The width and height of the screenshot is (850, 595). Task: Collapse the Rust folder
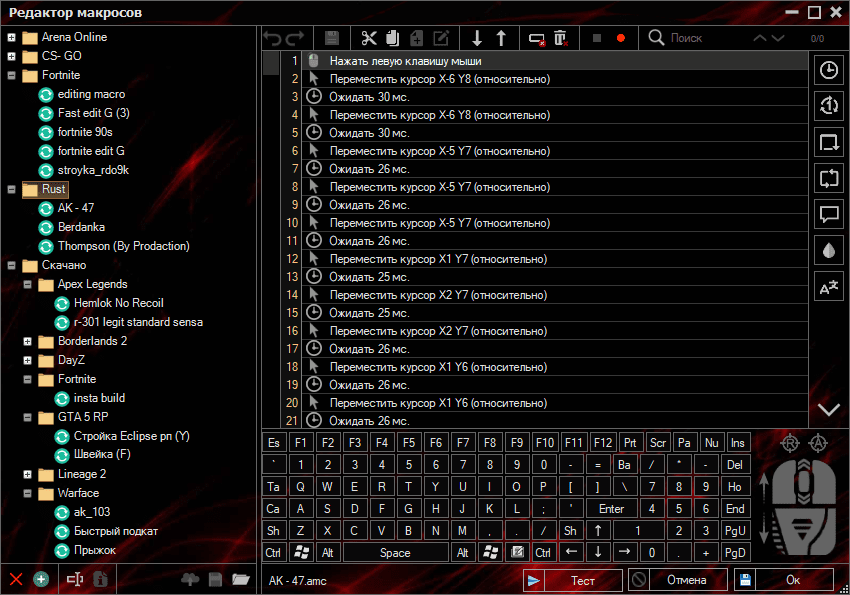[x=11, y=189]
